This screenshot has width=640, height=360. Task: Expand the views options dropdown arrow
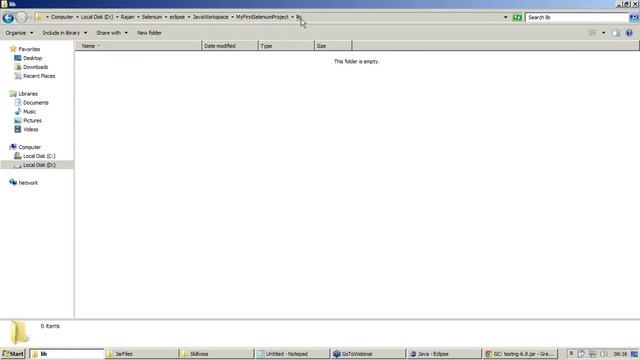[x=604, y=33]
